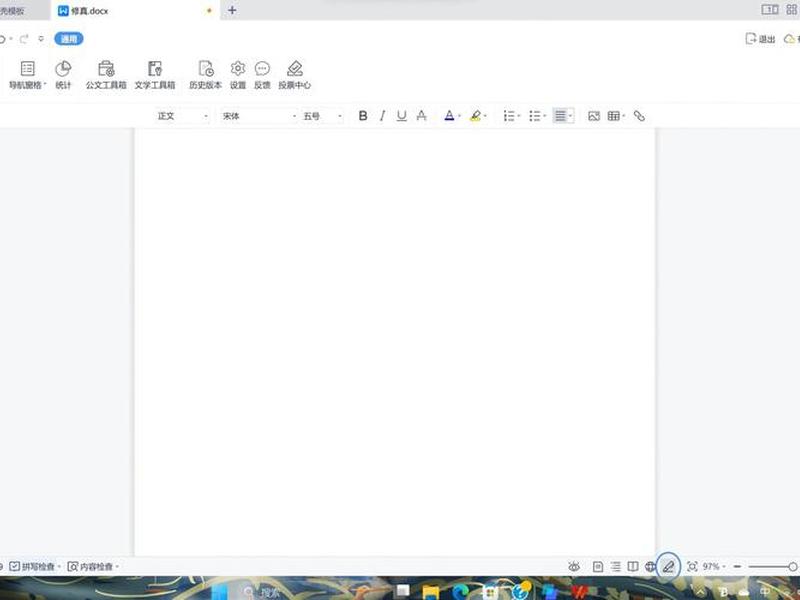Switch to reading view book icon
Viewport: 800px width, 600px height.
[x=633, y=566]
